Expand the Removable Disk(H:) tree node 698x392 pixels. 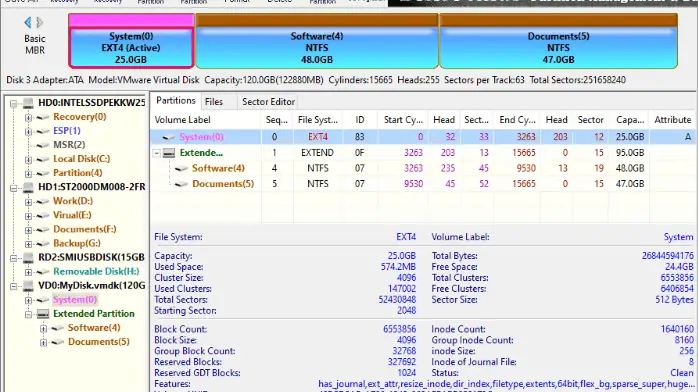click(28, 272)
